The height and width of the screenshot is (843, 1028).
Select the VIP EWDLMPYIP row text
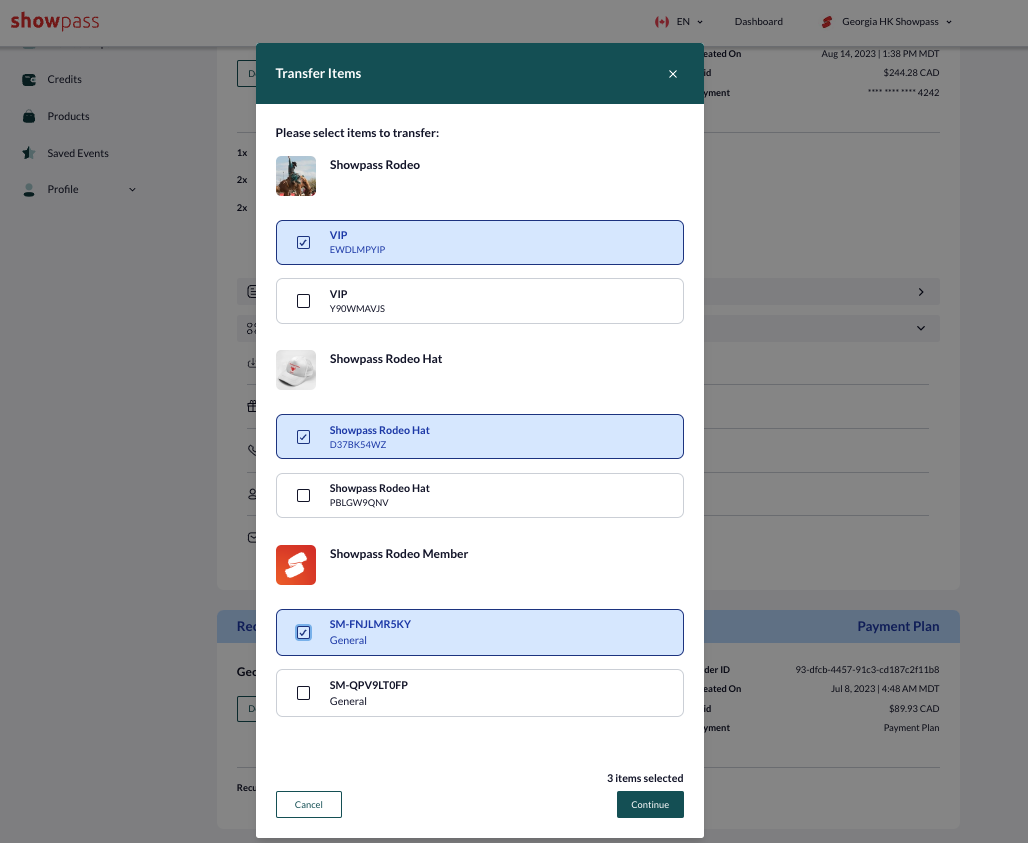pyautogui.click(x=357, y=242)
